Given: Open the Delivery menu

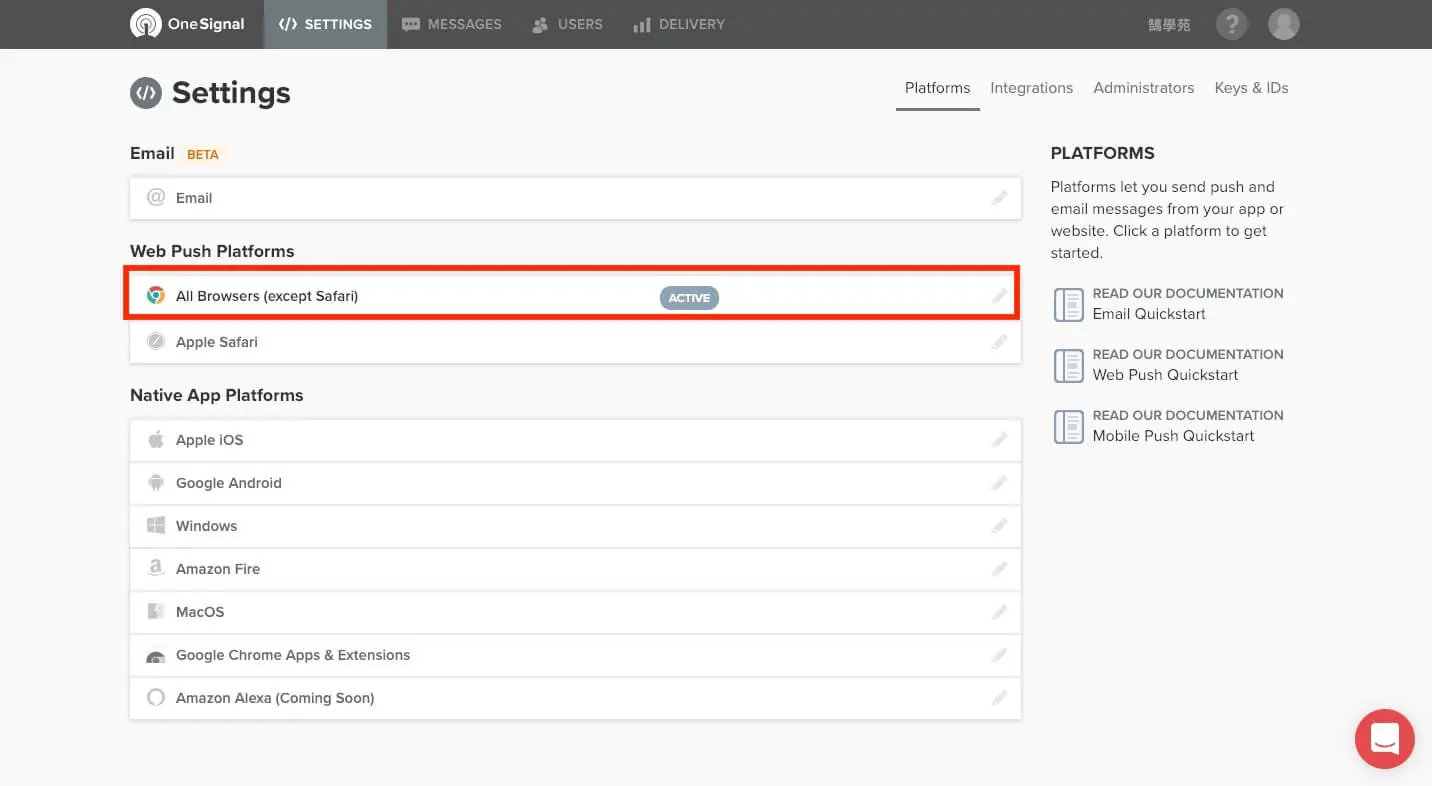Looking at the screenshot, I should pyautogui.click(x=679, y=24).
